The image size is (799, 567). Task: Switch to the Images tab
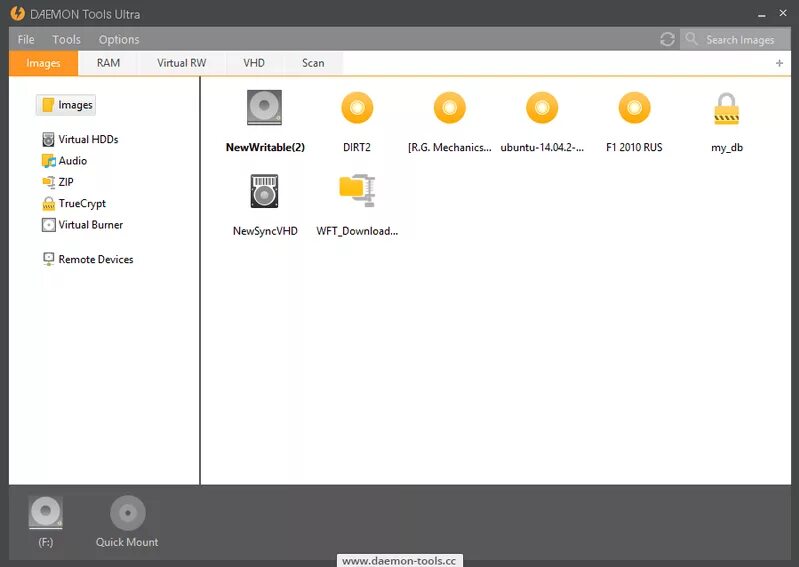43,63
